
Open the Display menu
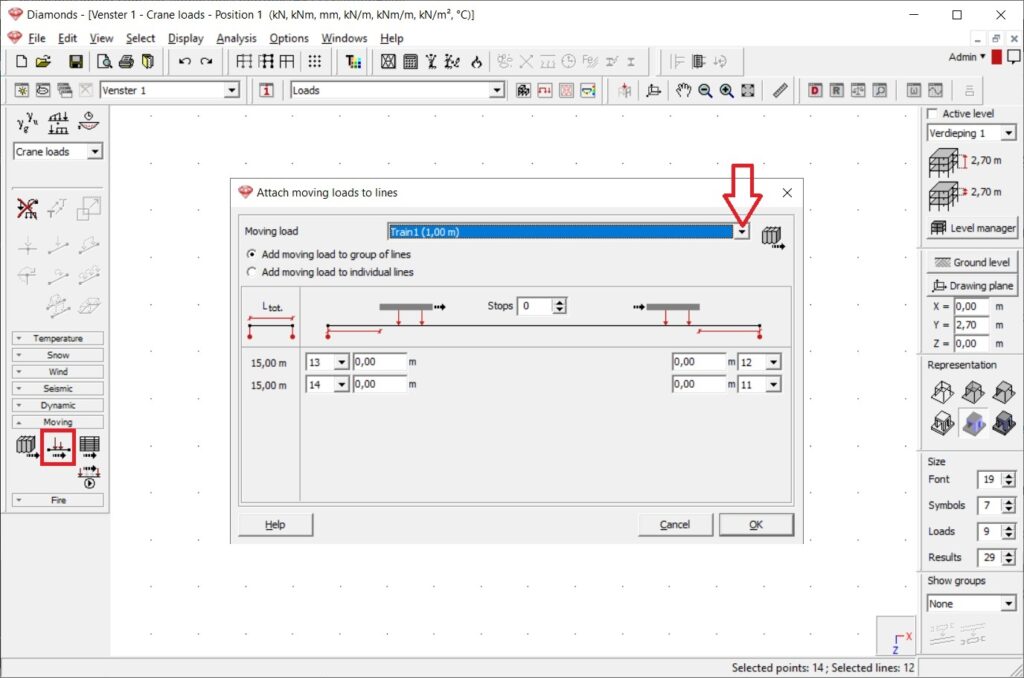pyautogui.click(x=185, y=38)
